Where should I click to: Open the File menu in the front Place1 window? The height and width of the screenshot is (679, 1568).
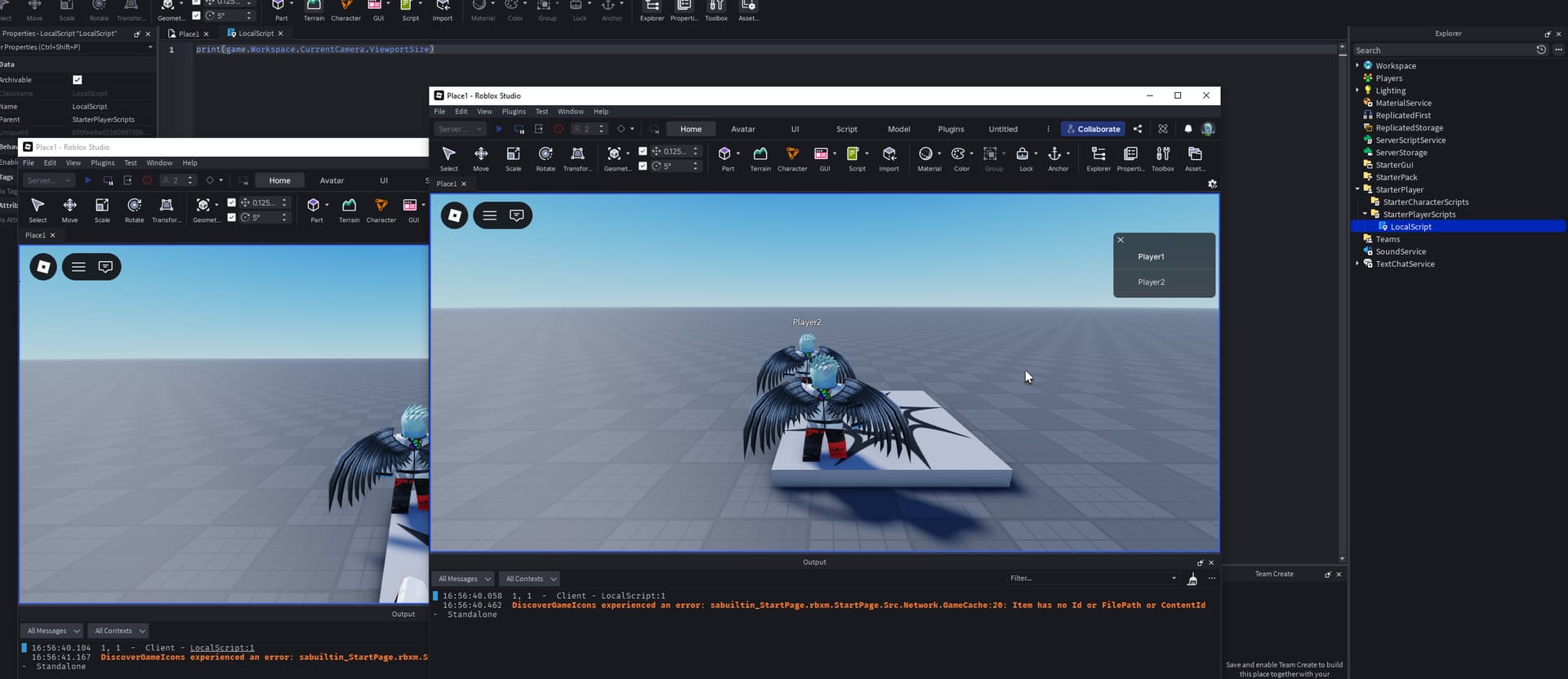tap(439, 112)
